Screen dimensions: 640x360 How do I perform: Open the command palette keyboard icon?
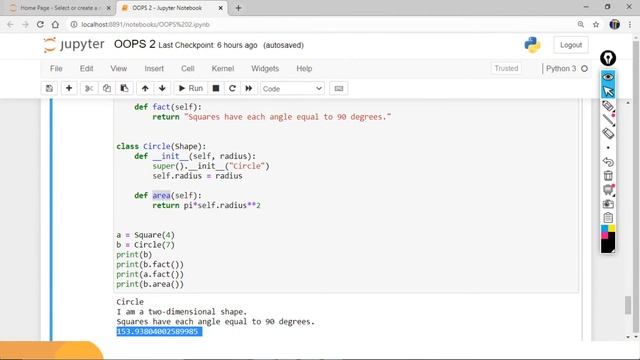point(339,89)
